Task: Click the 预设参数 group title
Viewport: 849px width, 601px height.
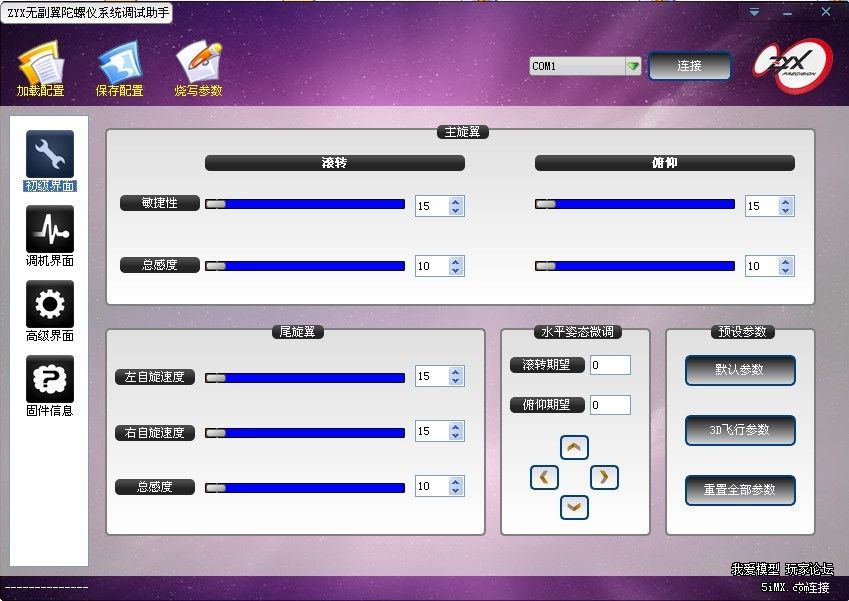Action: click(742, 331)
